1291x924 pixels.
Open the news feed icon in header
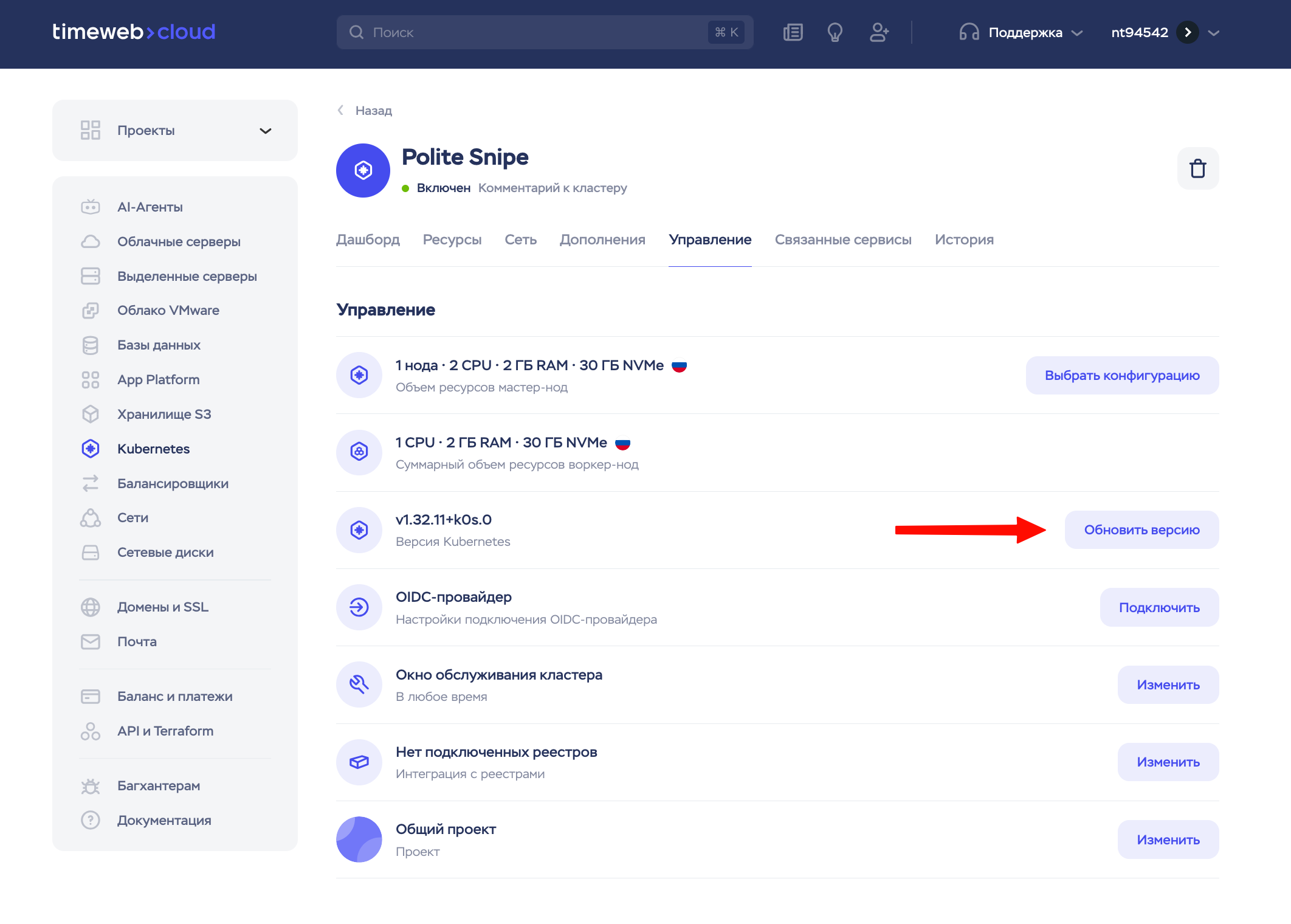(x=793, y=32)
